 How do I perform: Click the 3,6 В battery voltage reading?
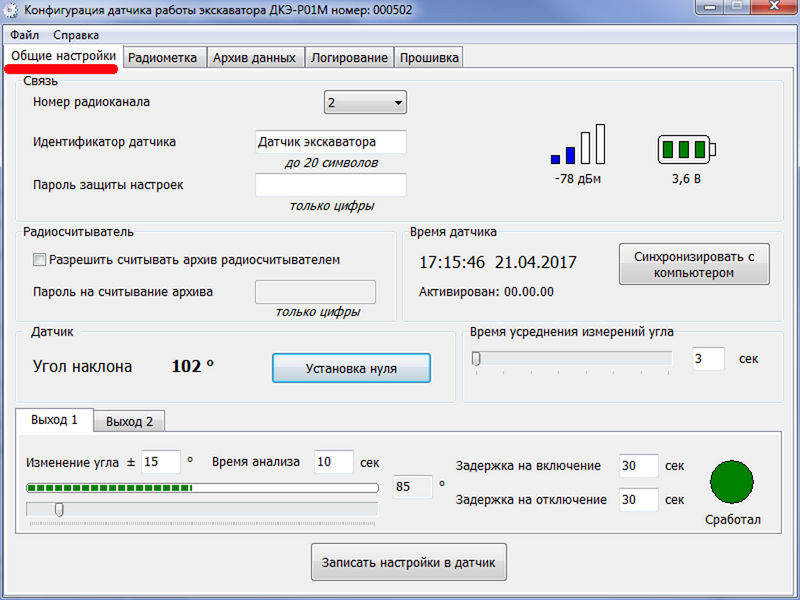click(686, 179)
